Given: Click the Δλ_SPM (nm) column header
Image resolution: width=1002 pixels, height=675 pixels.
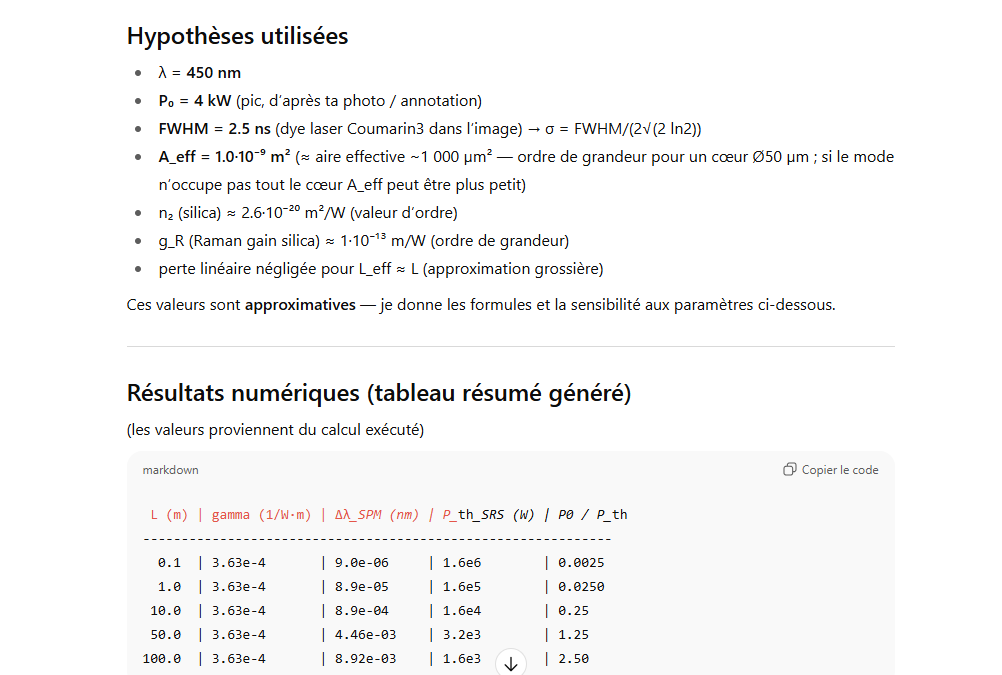Looking at the screenshot, I should 376,515.
